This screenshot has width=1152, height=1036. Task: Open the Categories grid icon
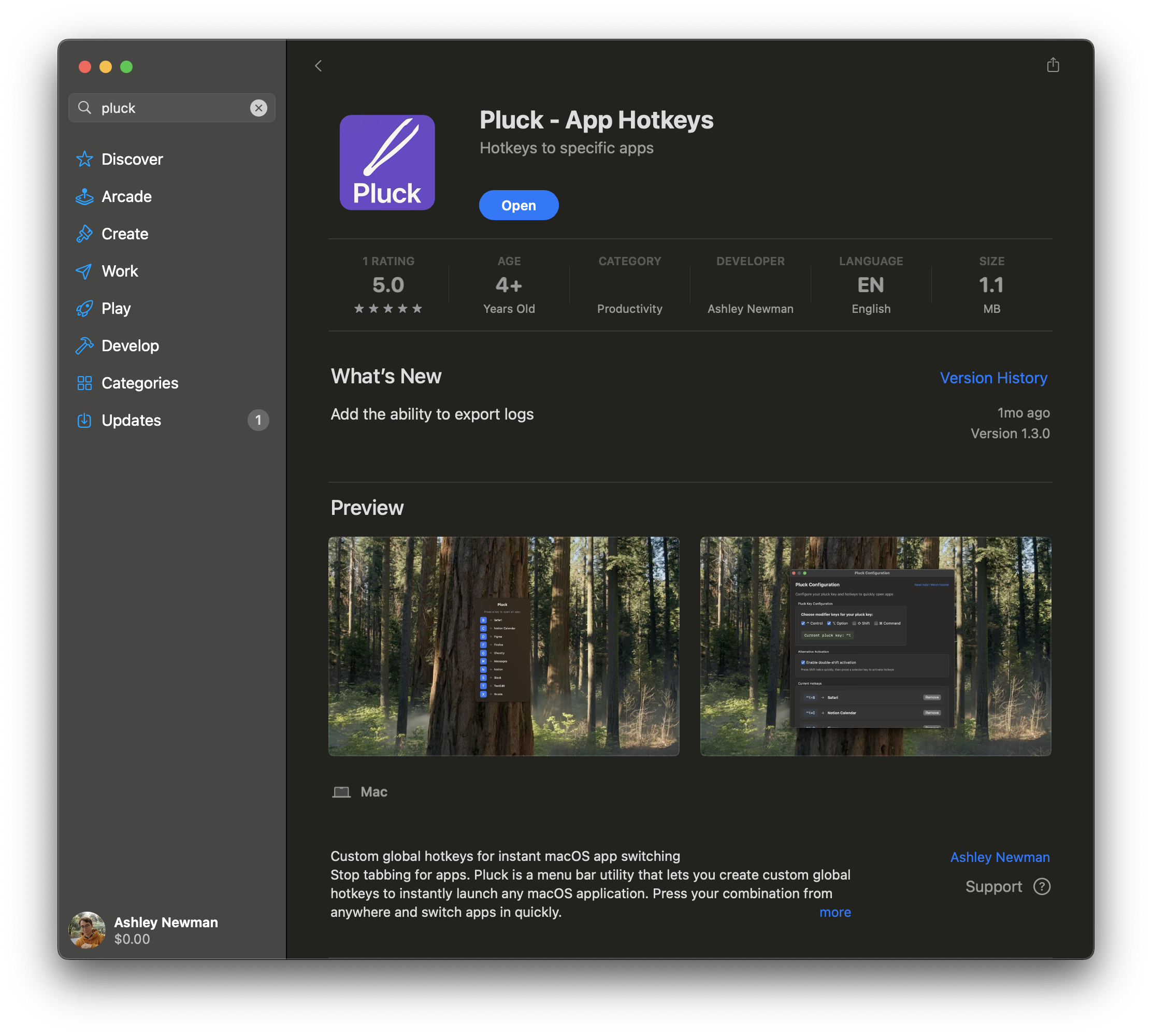point(84,383)
